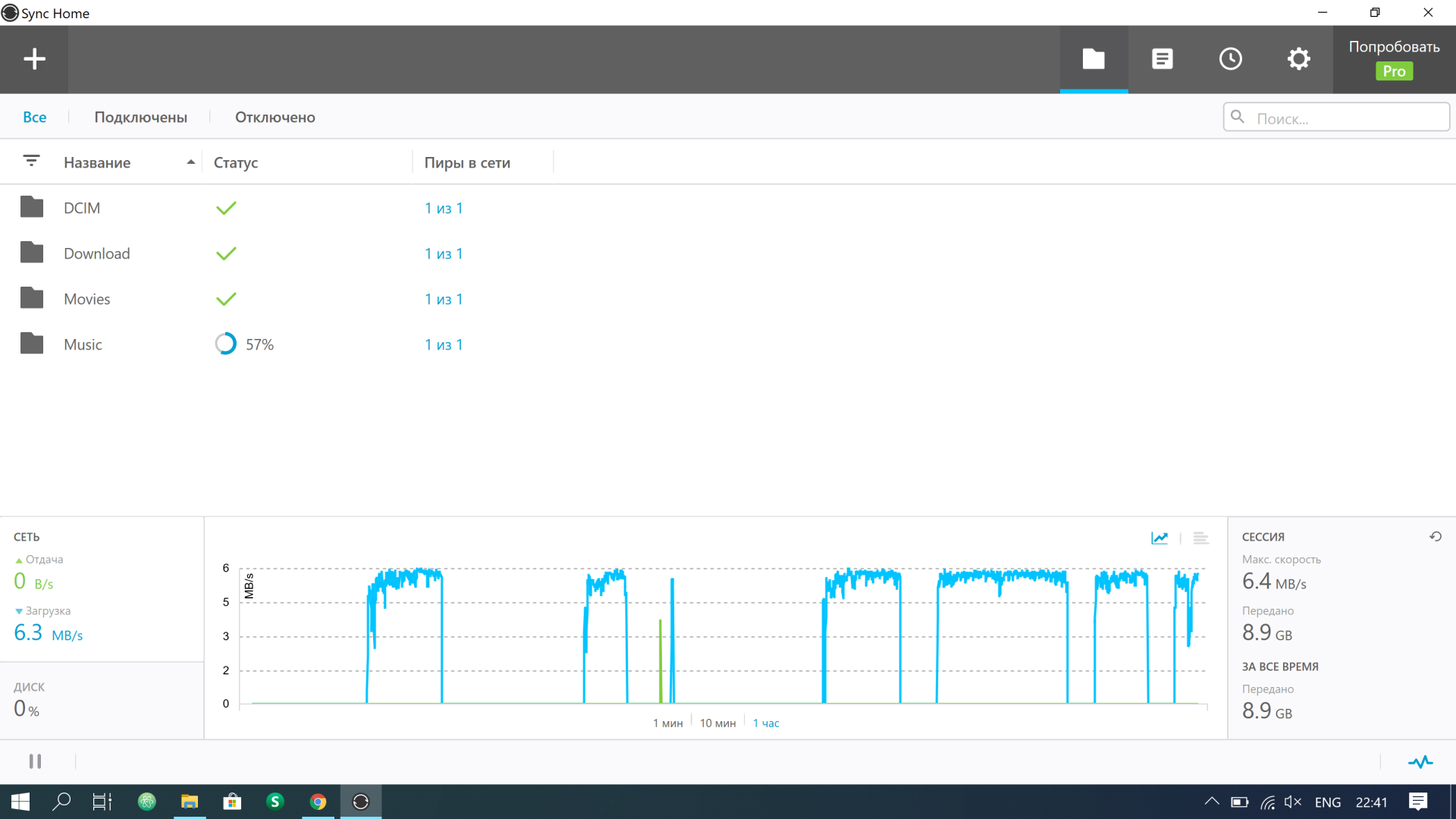This screenshot has width=1456, height=819.
Task: Open the clock schedule icon
Action: (x=1230, y=59)
